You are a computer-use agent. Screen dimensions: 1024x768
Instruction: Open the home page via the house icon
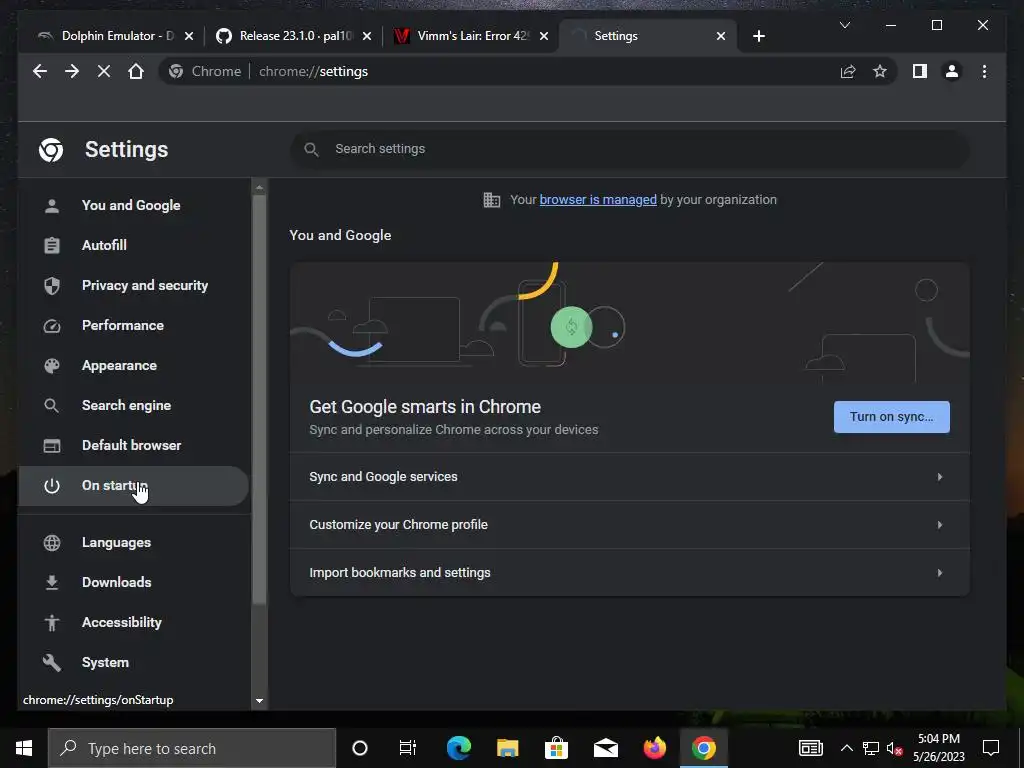136,71
